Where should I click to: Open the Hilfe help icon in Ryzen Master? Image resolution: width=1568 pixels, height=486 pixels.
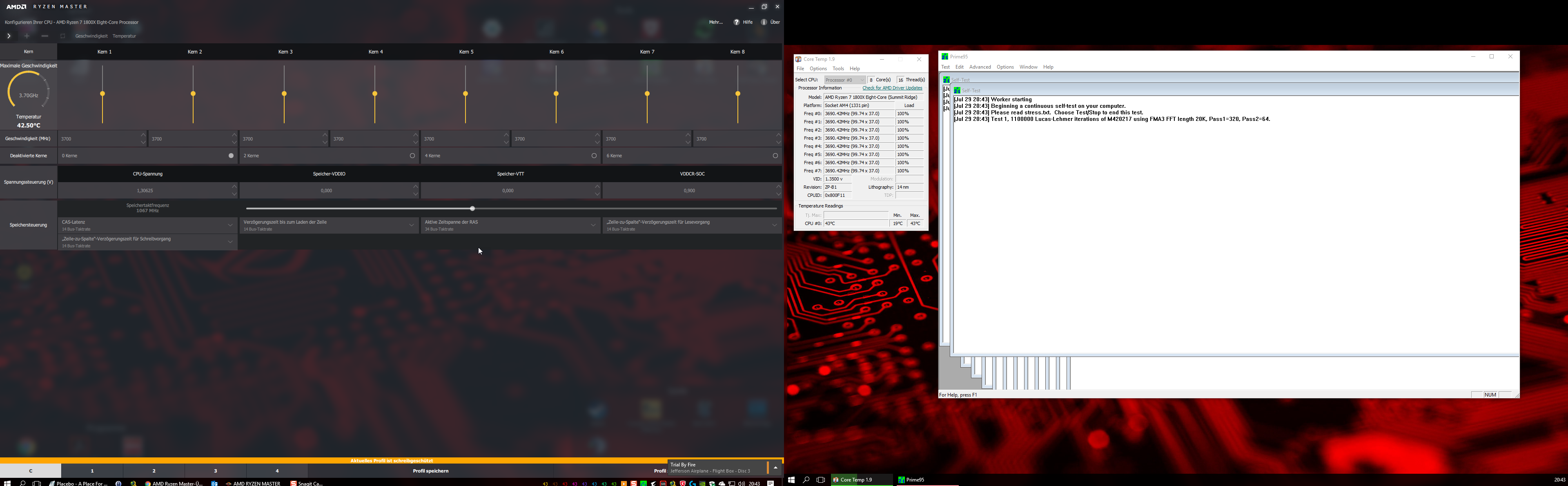[x=737, y=22]
